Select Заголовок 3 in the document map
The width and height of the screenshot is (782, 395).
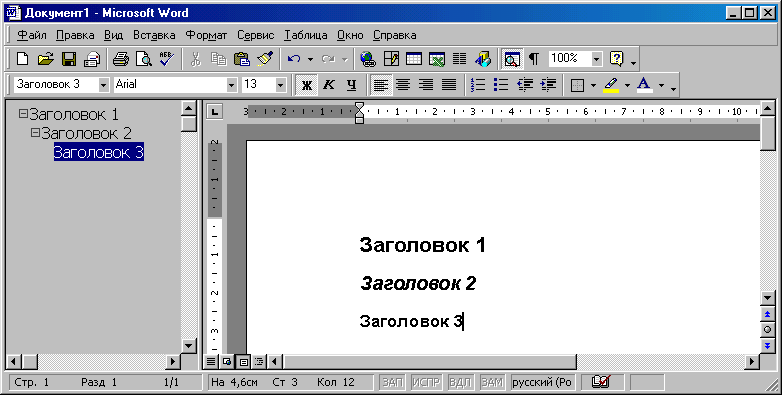point(99,152)
